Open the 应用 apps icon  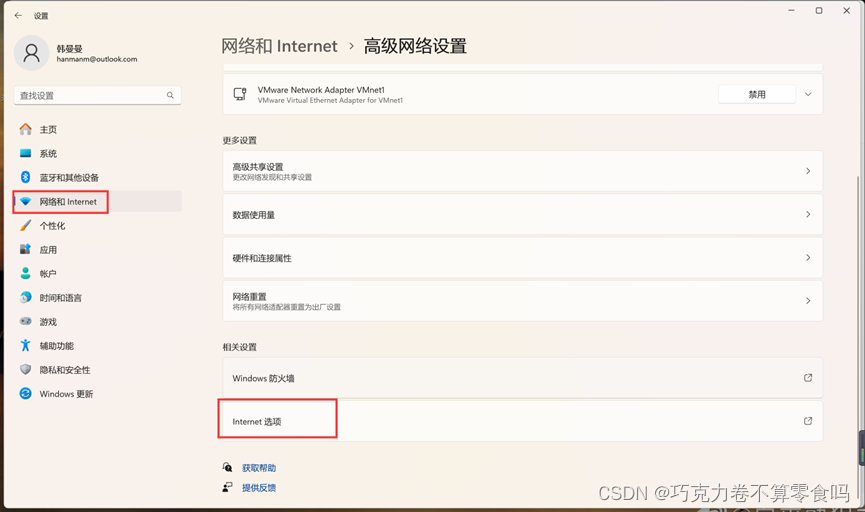click(25, 249)
